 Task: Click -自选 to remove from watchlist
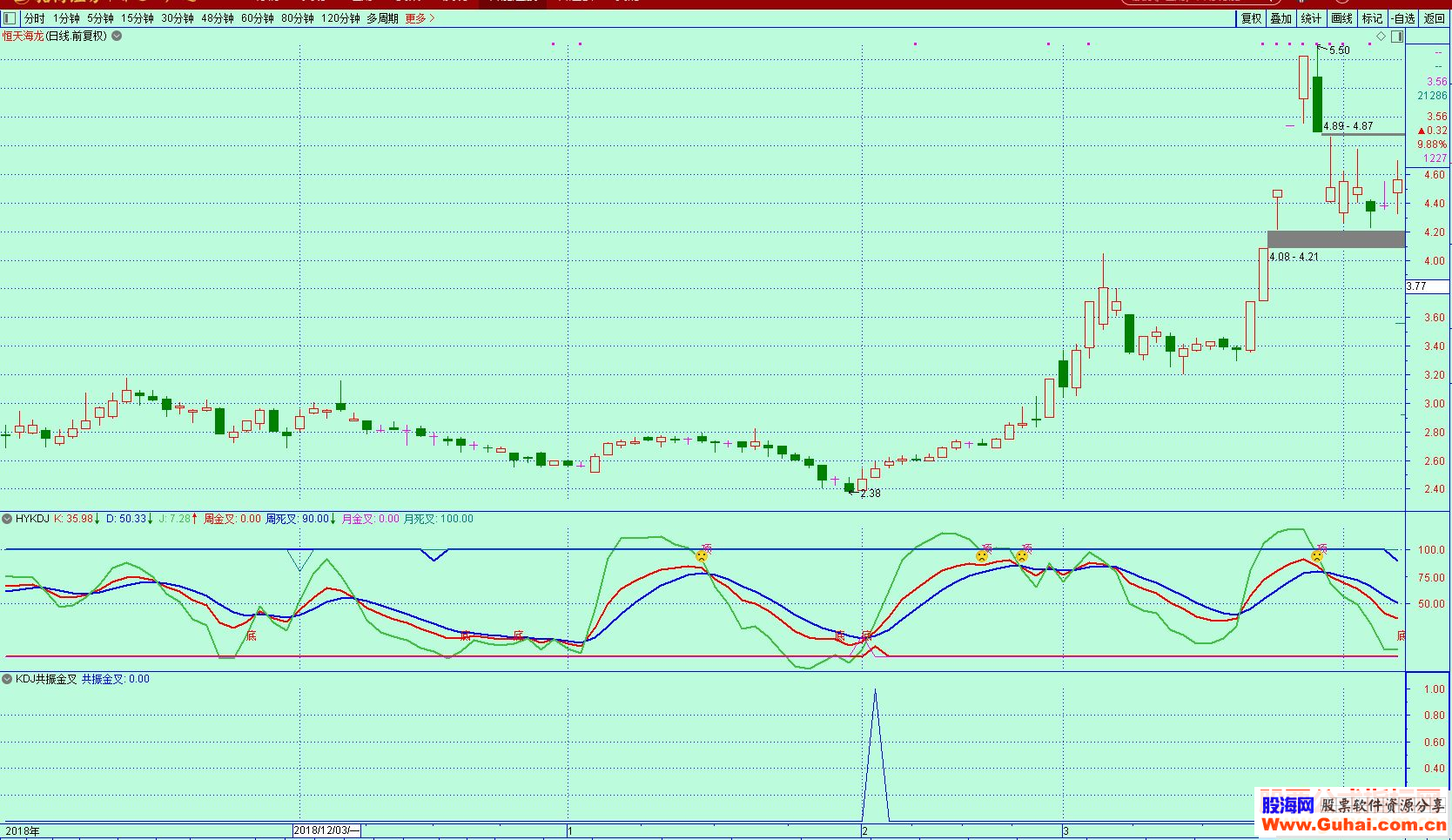click(x=1403, y=18)
